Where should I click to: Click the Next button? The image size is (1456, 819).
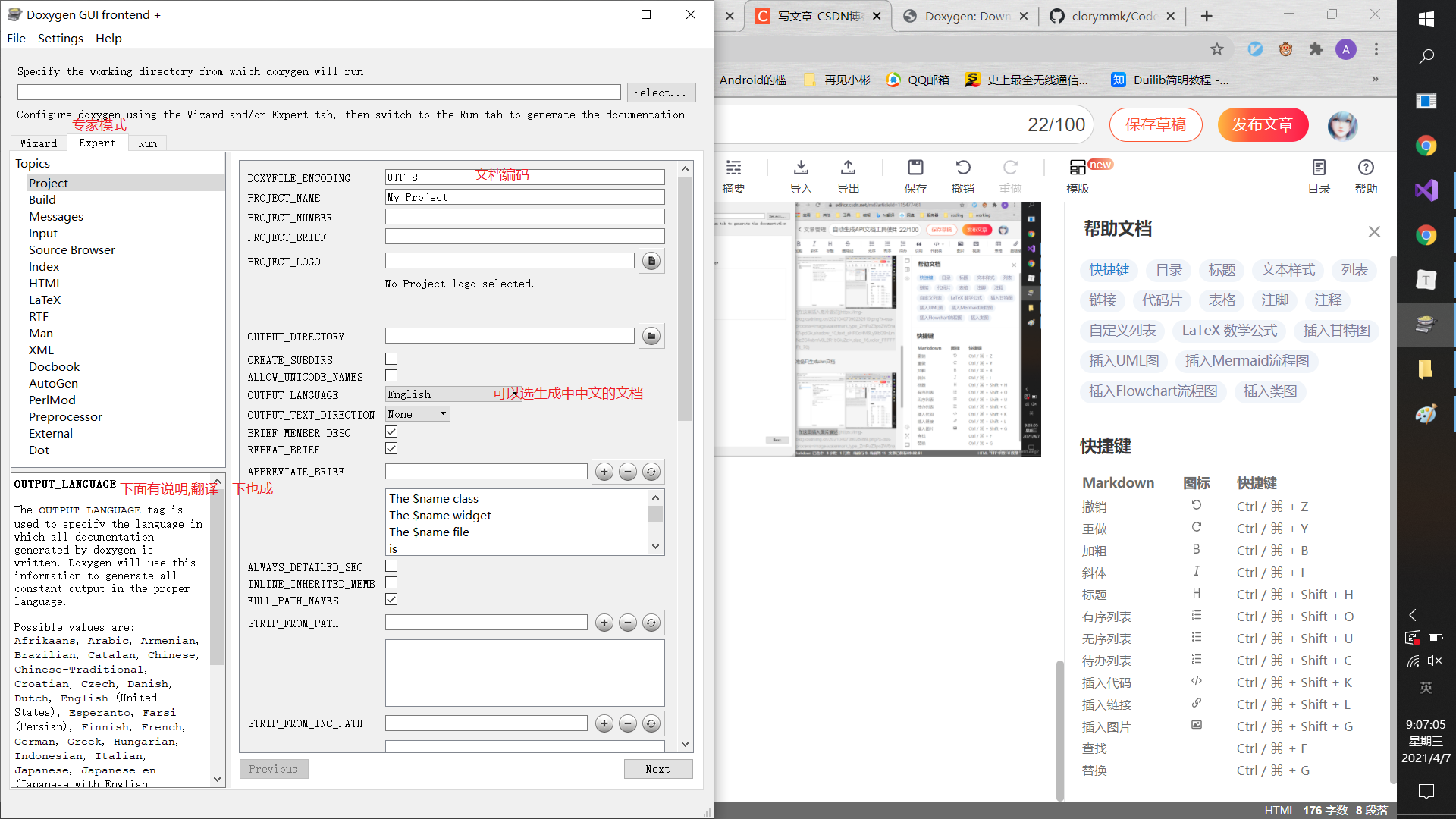pos(657,769)
